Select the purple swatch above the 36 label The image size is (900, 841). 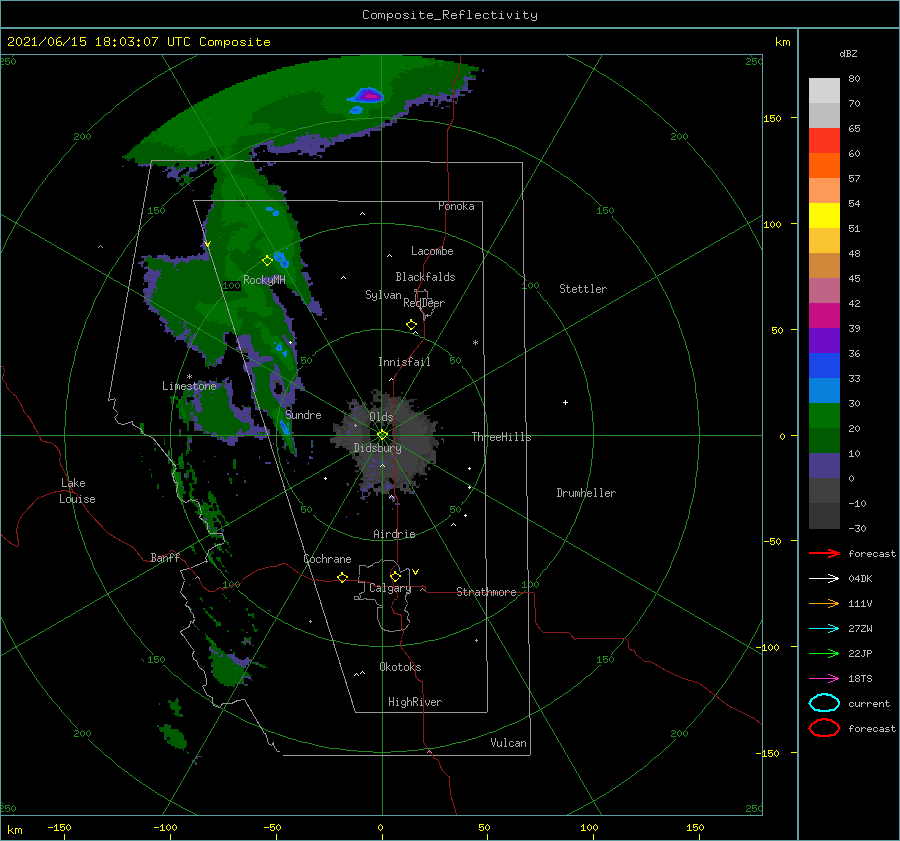click(824, 340)
